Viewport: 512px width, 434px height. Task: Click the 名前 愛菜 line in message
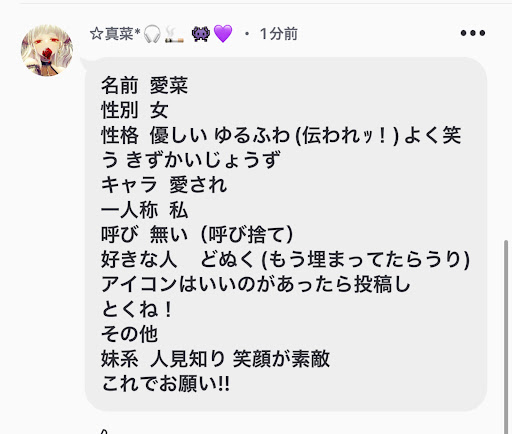pos(145,85)
